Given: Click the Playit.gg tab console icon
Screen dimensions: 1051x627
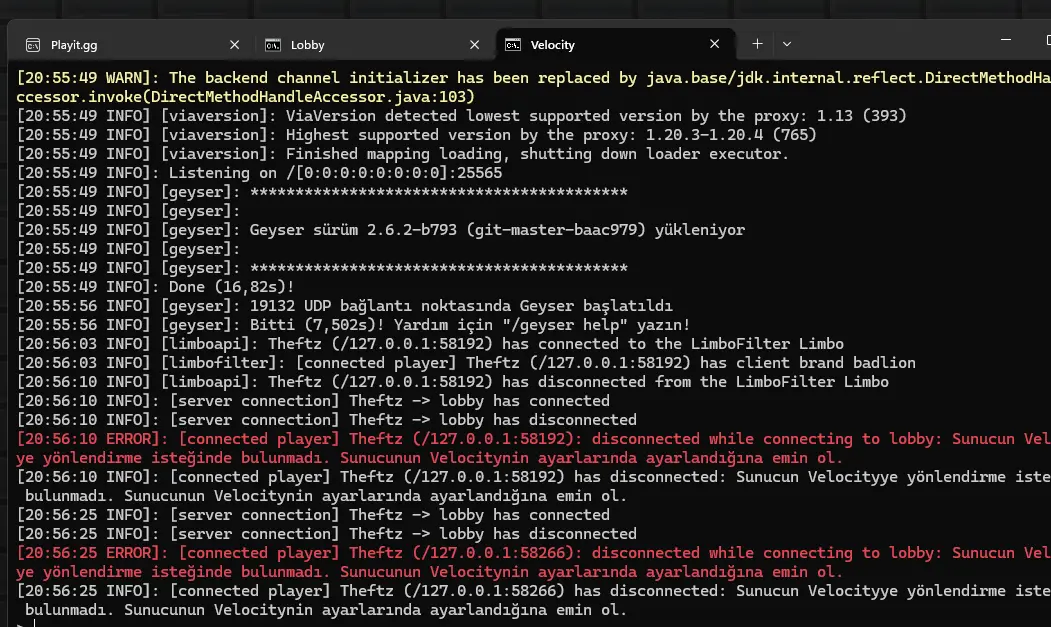Looking at the screenshot, I should [x=33, y=45].
